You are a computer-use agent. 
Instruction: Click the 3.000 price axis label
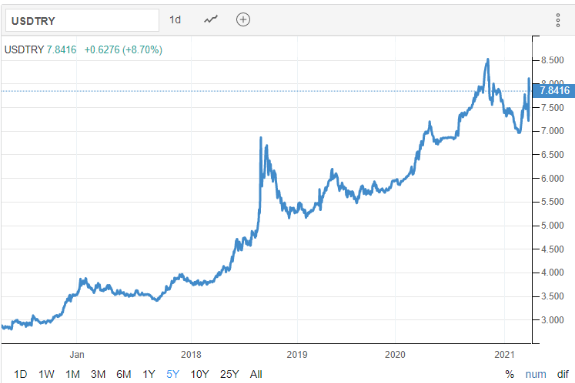pyautogui.click(x=553, y=320)
